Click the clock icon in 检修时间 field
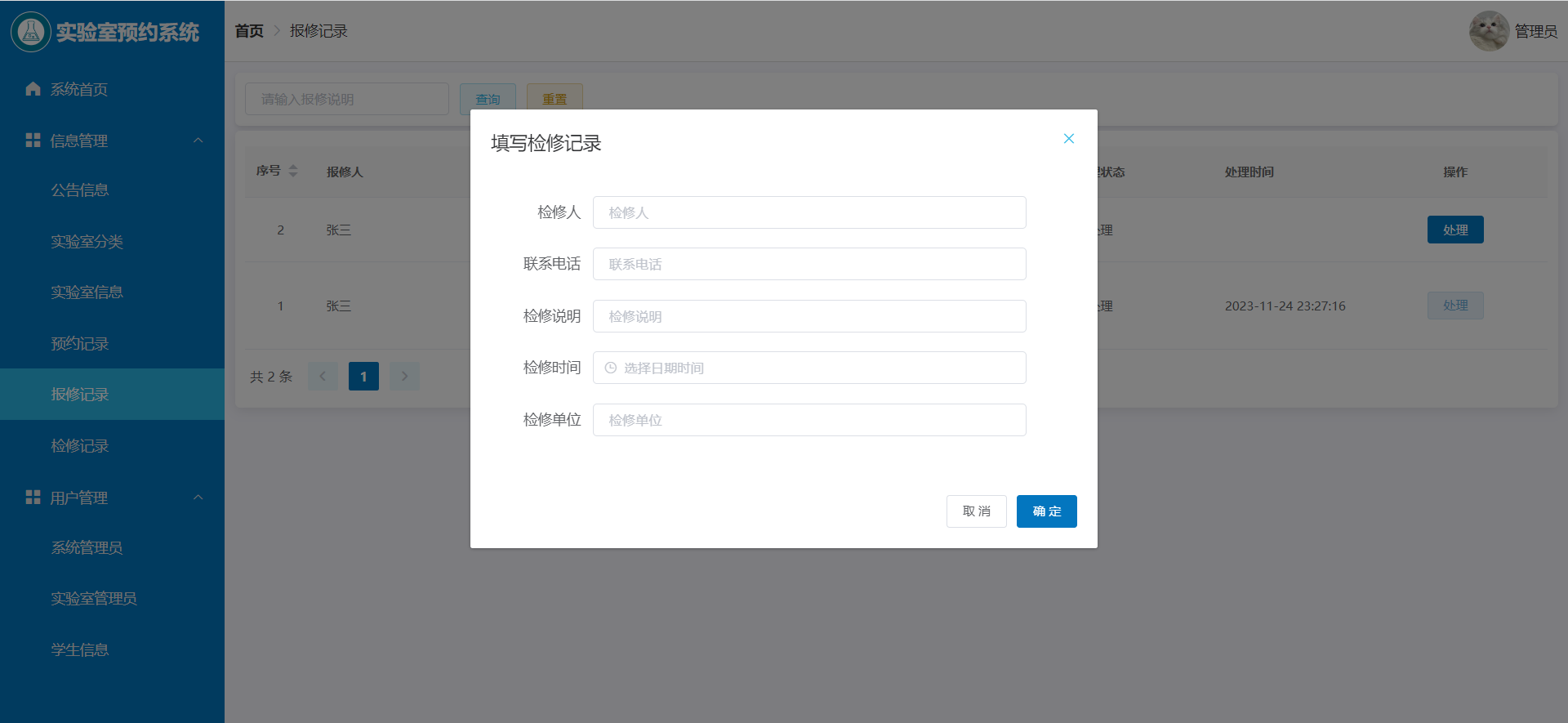This screenshot has width=1568, height=723. 610,368
